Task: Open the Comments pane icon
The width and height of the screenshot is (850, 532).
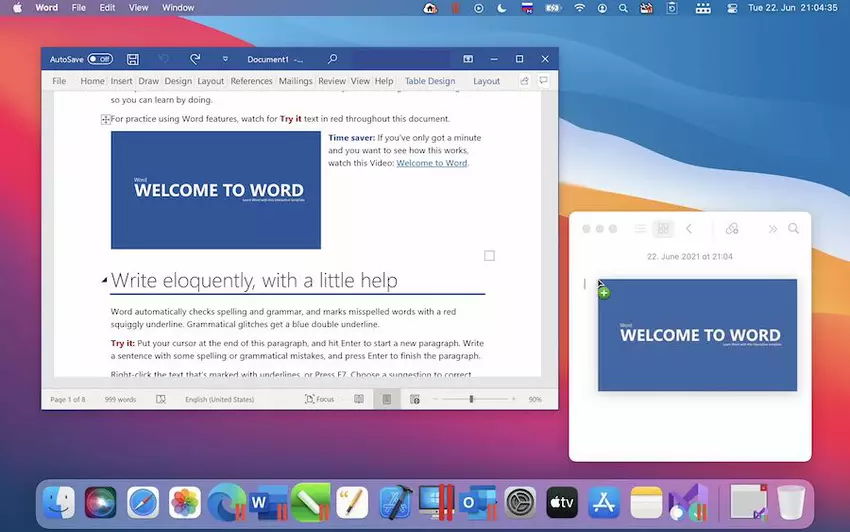Action: (543, 81)
